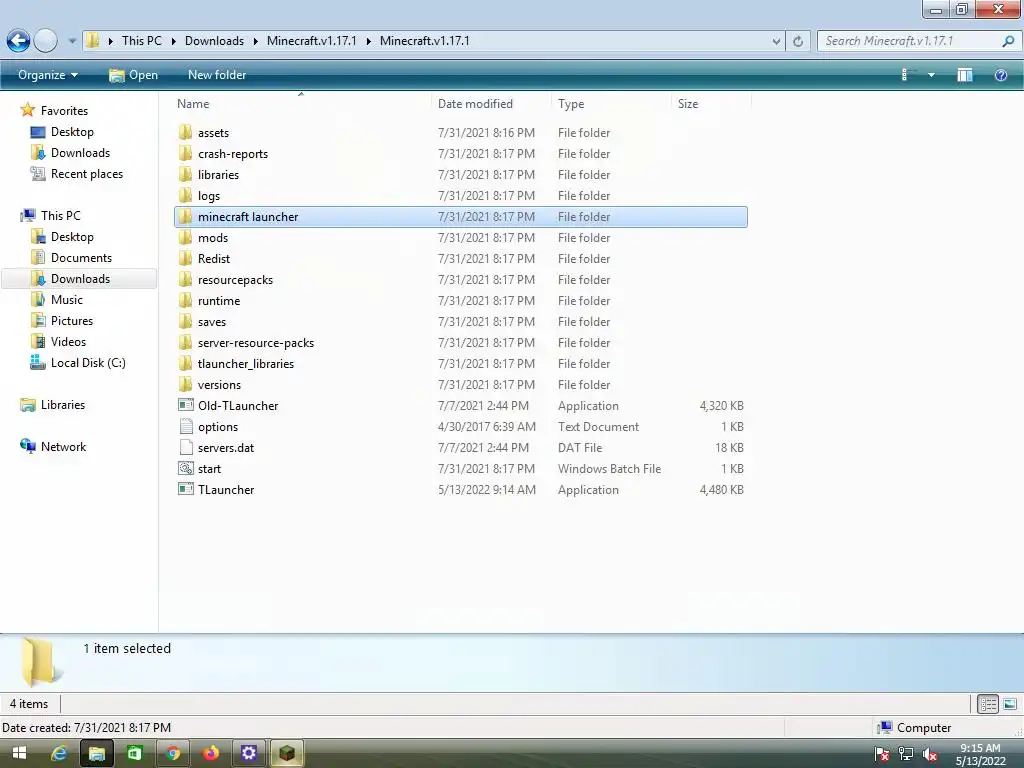Open the Minecraft block taskbar icon

click(x=287, y=753)
